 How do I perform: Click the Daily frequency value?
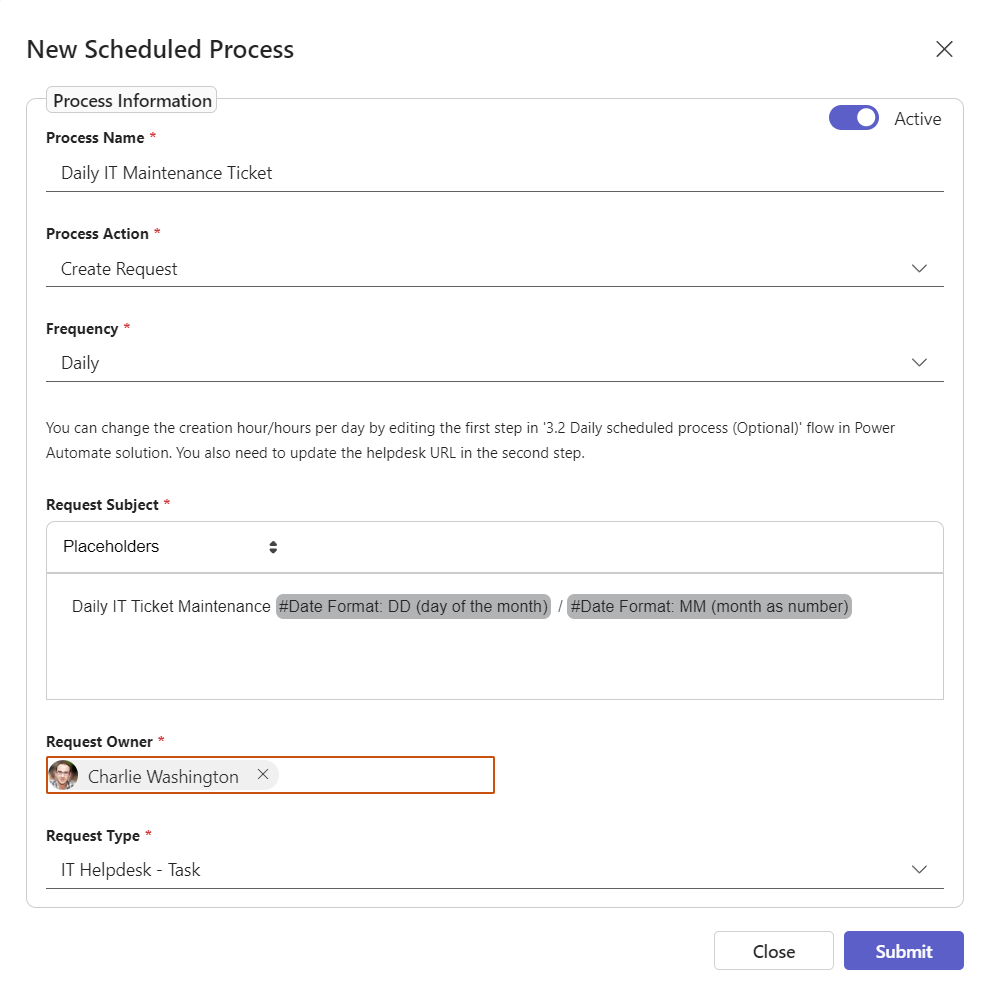80,363
